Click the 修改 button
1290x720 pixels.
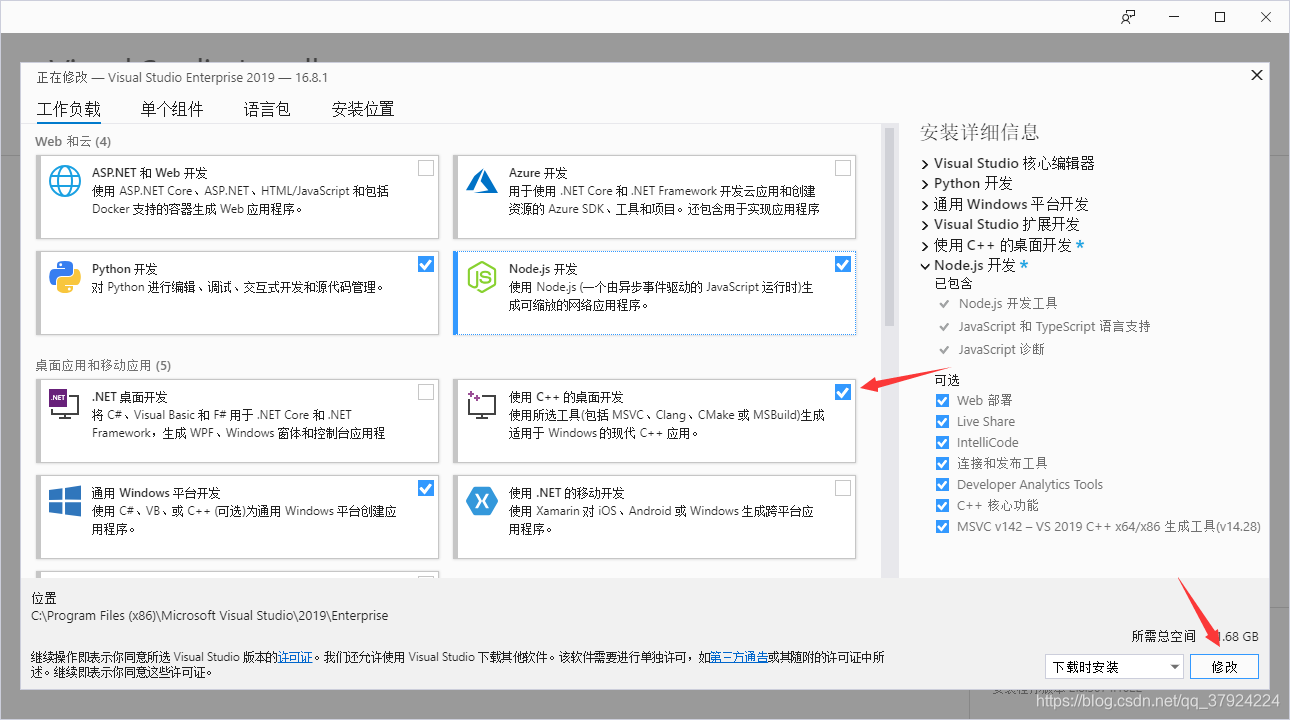click(x=1224, y=666)
